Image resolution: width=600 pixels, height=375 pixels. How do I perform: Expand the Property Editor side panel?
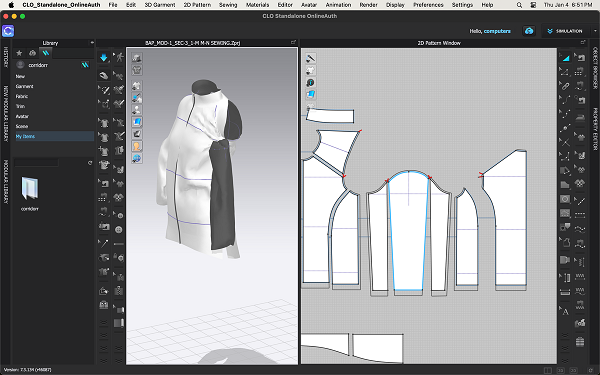595,124
